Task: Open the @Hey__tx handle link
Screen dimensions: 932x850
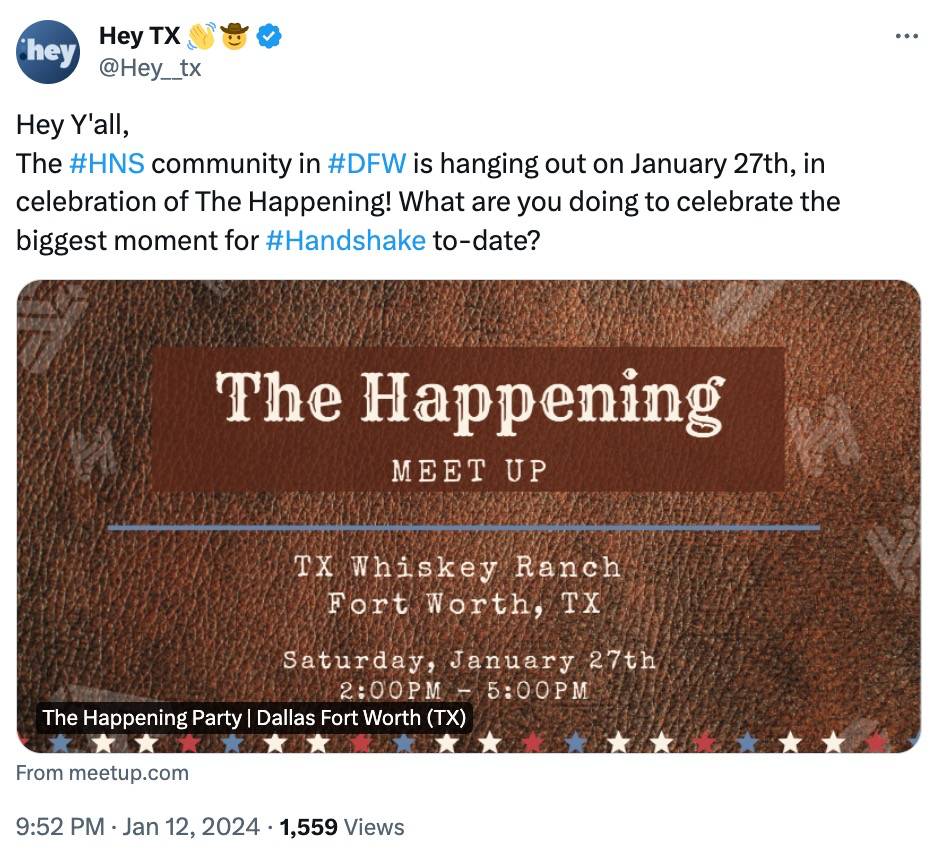Action: coord(150,68)
